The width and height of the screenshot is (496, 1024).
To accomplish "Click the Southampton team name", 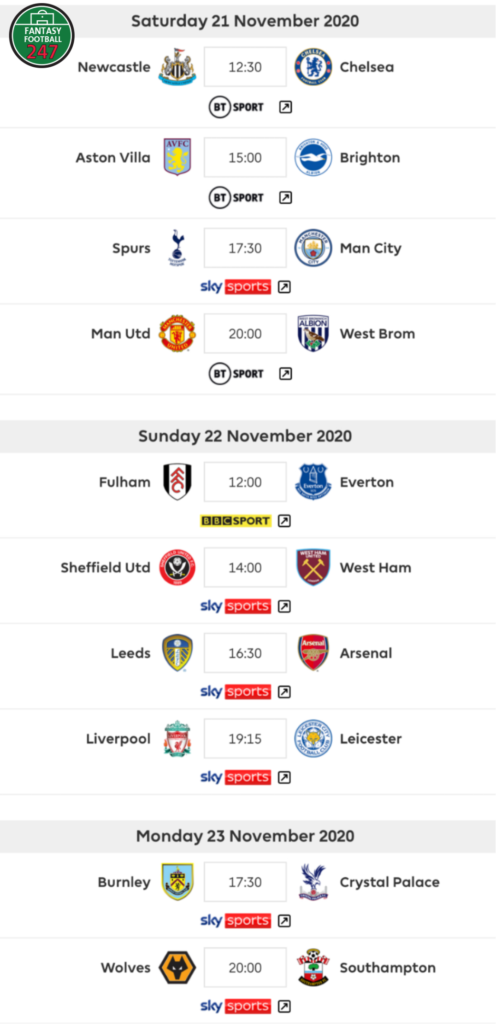I will pos(388,968).
